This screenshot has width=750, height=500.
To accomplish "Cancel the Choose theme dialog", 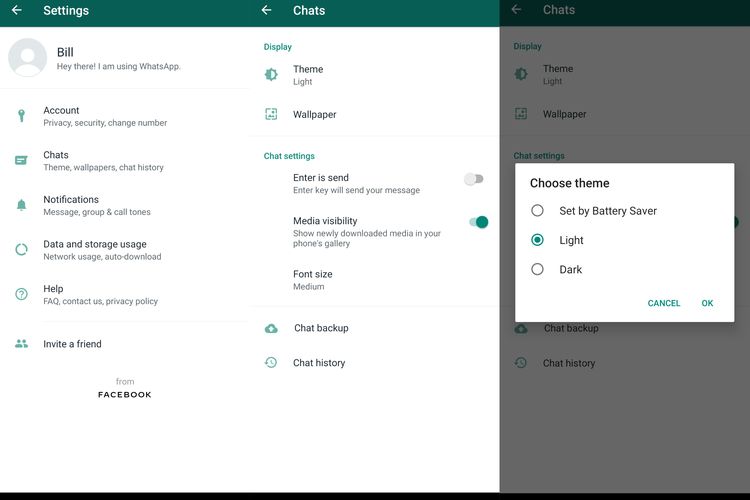I will pyautogui.click(x=663, y=303).
